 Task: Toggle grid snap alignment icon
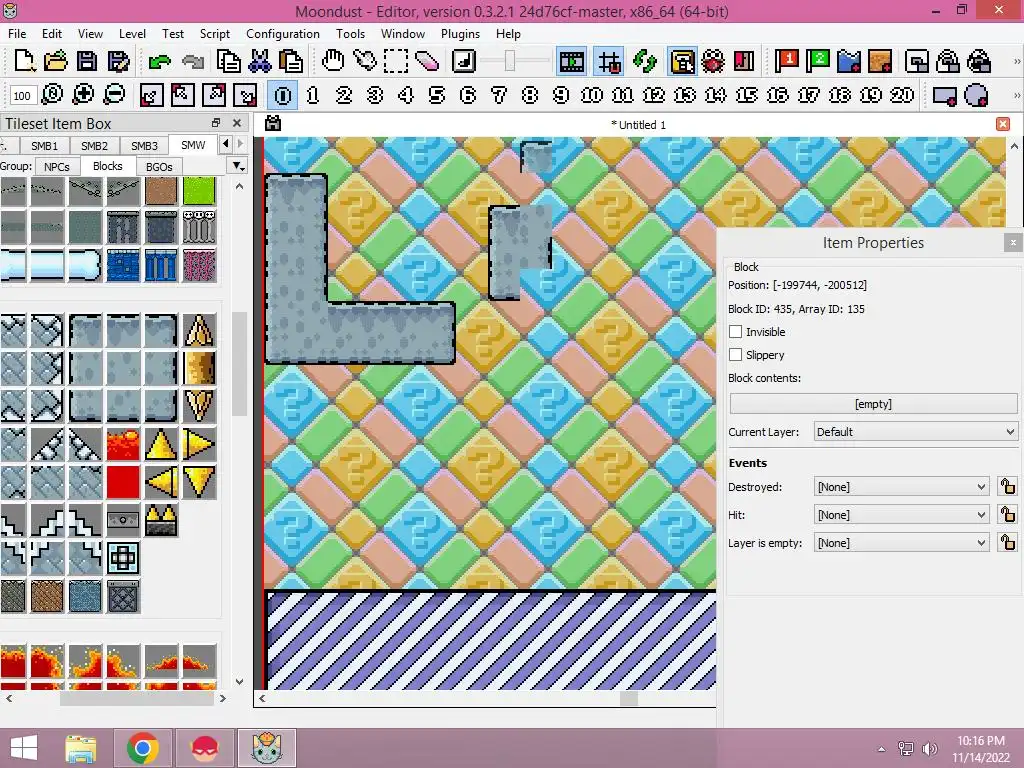pyautogui.click(x=610, y=62)
